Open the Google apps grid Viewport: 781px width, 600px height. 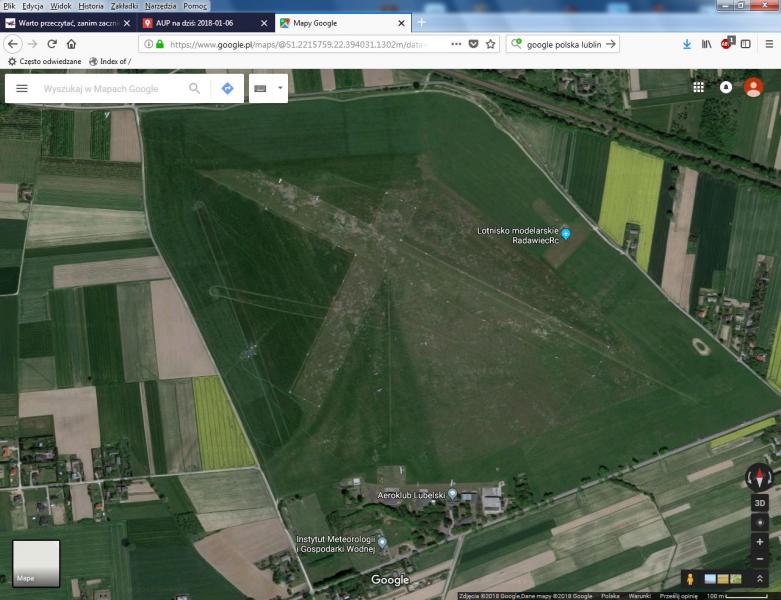(698, 87)
